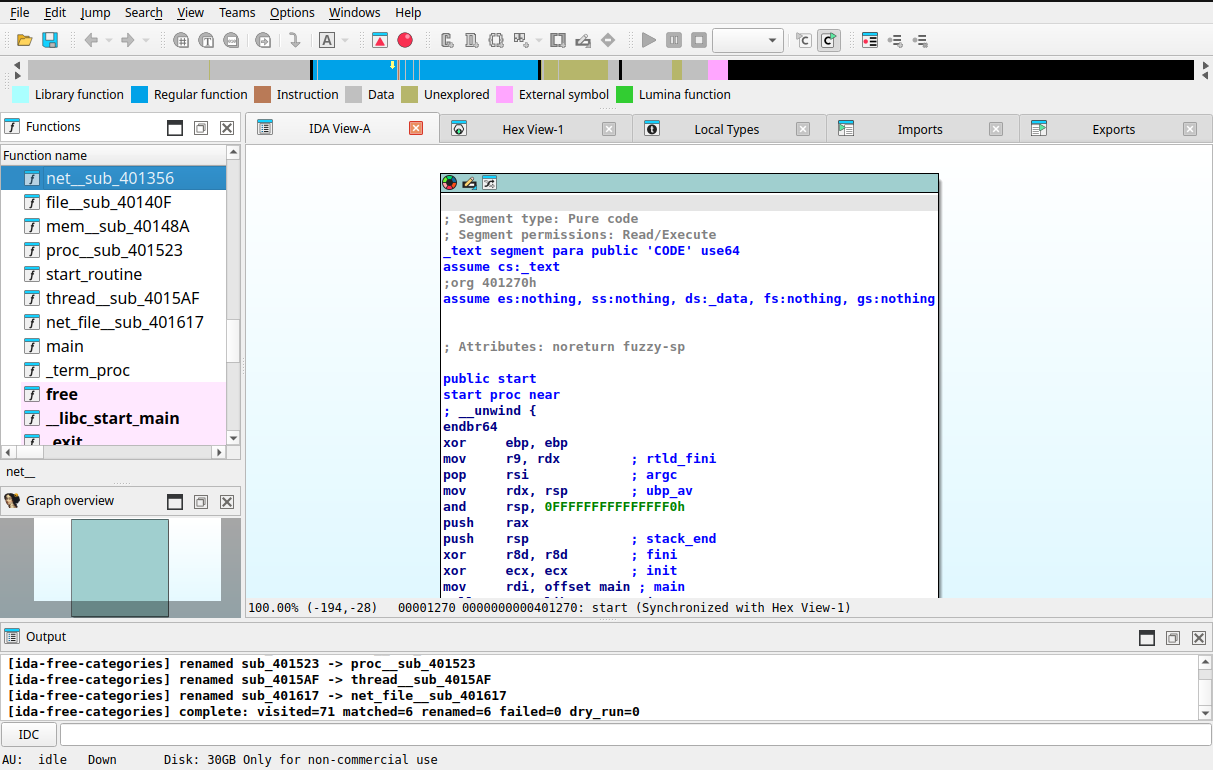Stop the process with the stop button
Screen dimensions: 1213x770
point(699,40)
